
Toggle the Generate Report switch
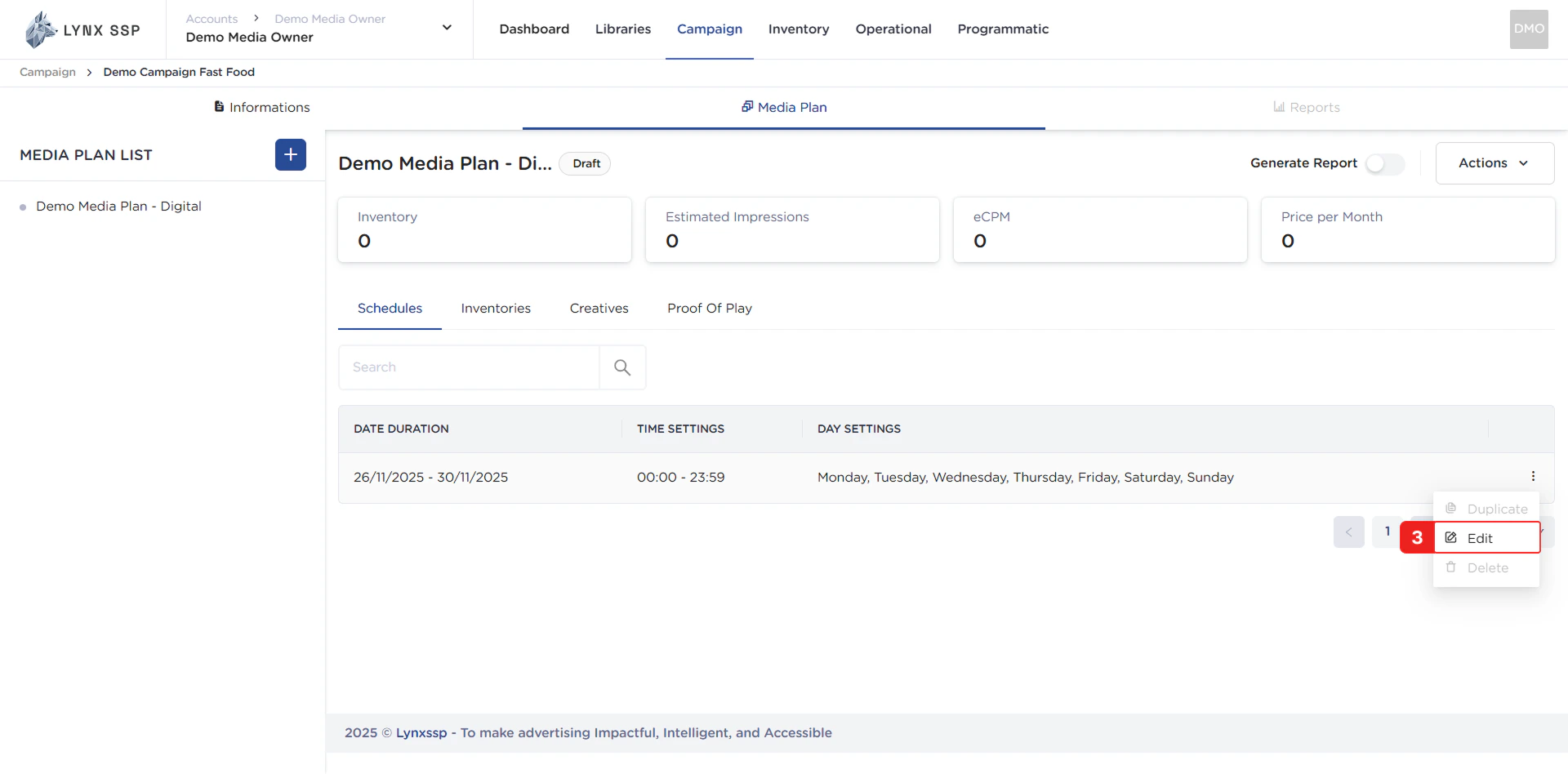[x=1384, y=164]
